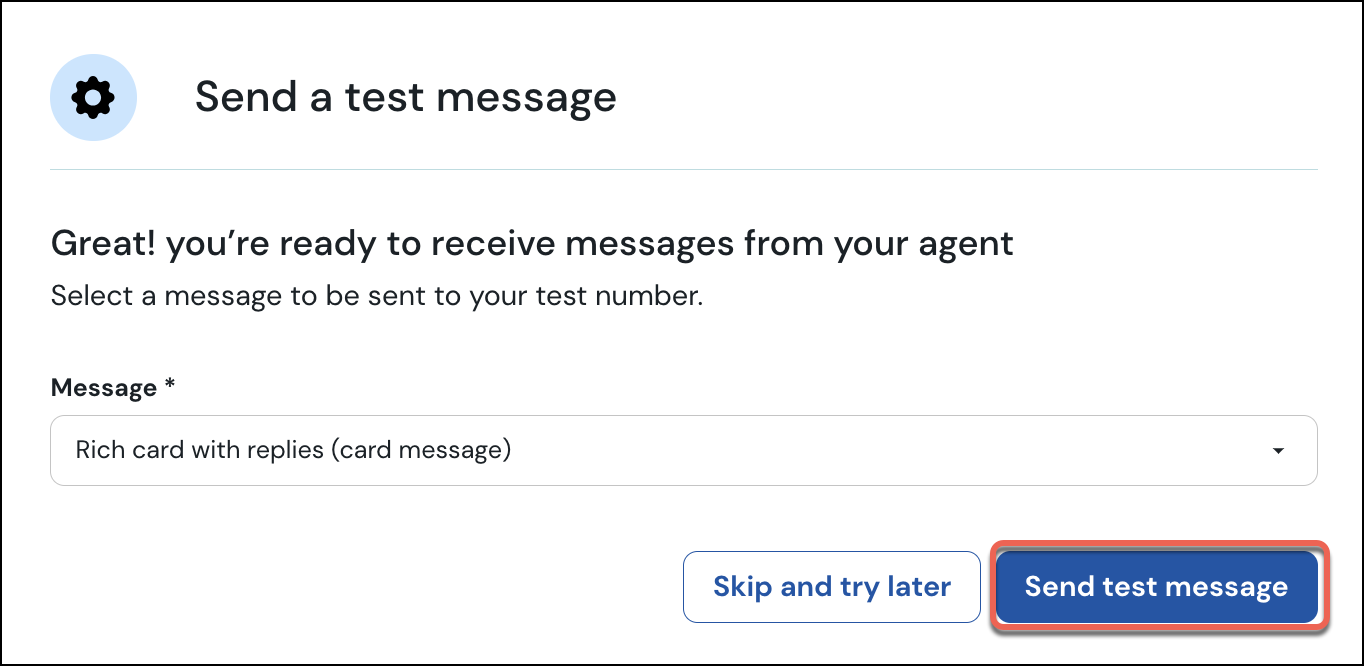Click Send test message
The width and height of the screenshot is (1364, 666).
[x=1156, y=587]
